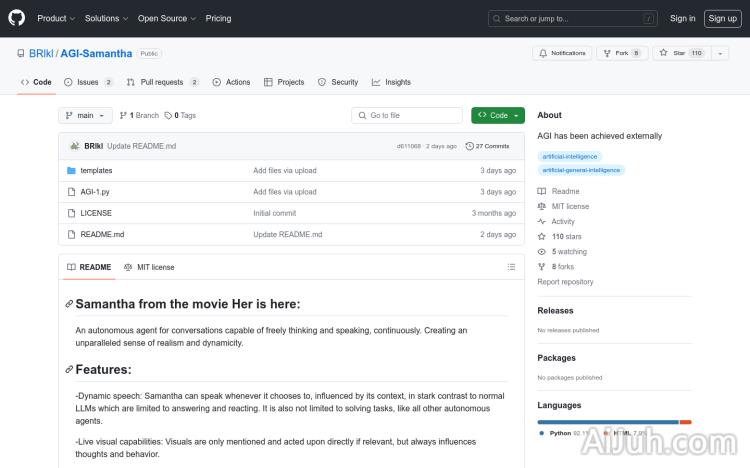Image resolution: width=750 pixels, height=468 pixels.
Task: Click the Notifications bell button
Action: [x=562, y=53]
